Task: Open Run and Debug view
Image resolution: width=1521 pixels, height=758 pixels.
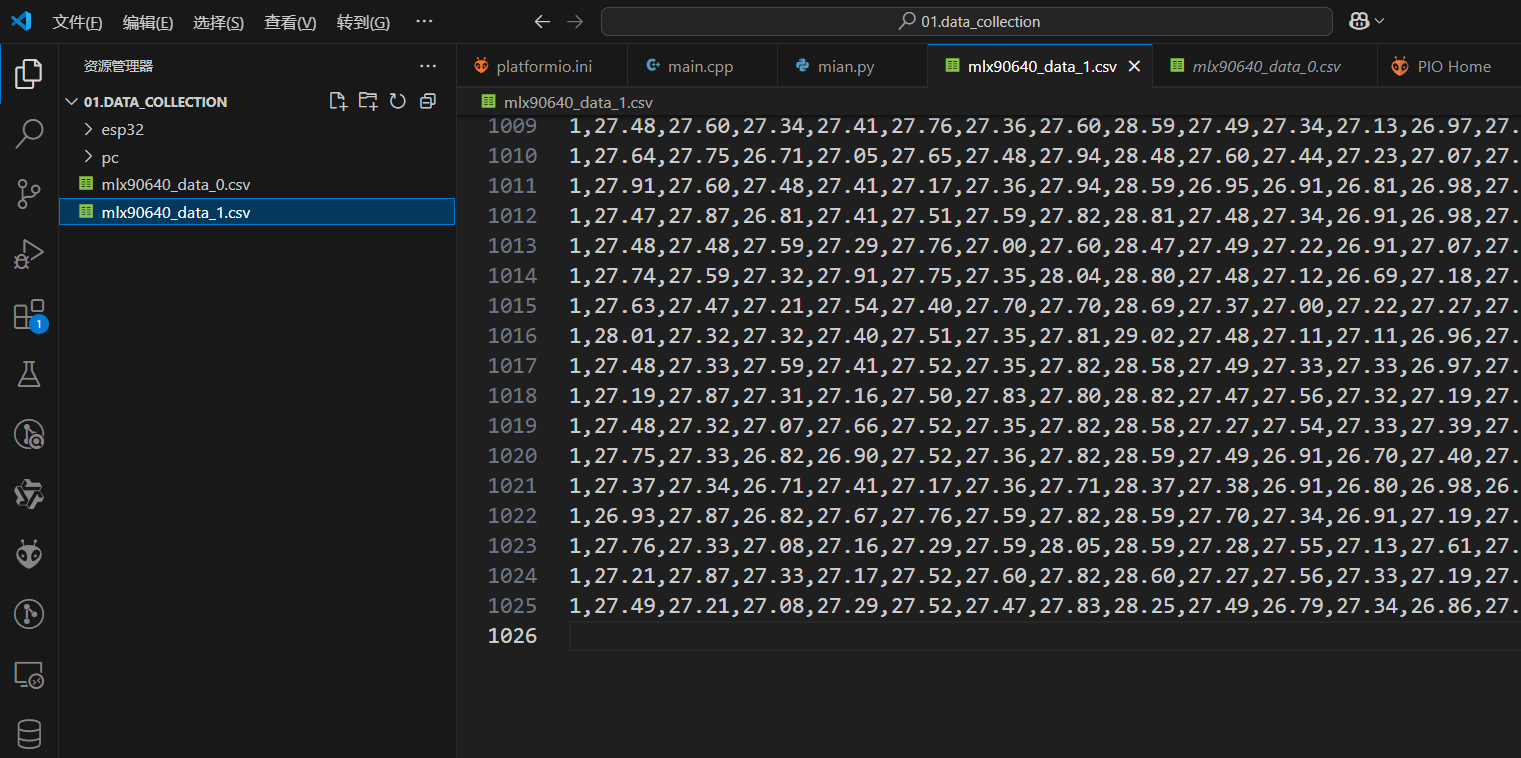Action: [29, 254]
